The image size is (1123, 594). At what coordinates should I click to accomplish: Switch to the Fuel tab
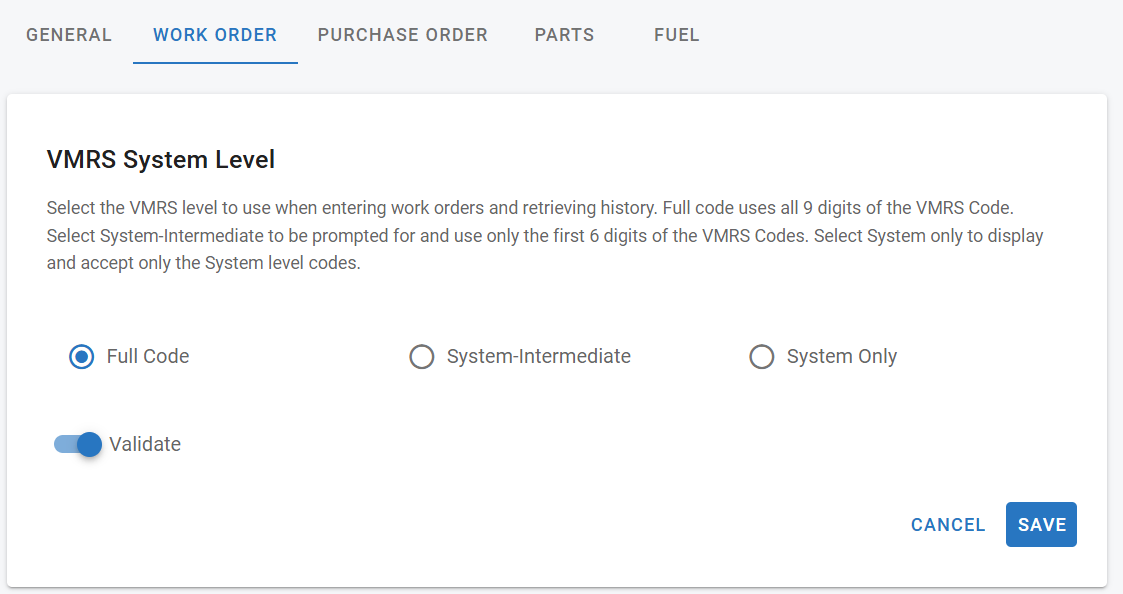coord(676,35)
